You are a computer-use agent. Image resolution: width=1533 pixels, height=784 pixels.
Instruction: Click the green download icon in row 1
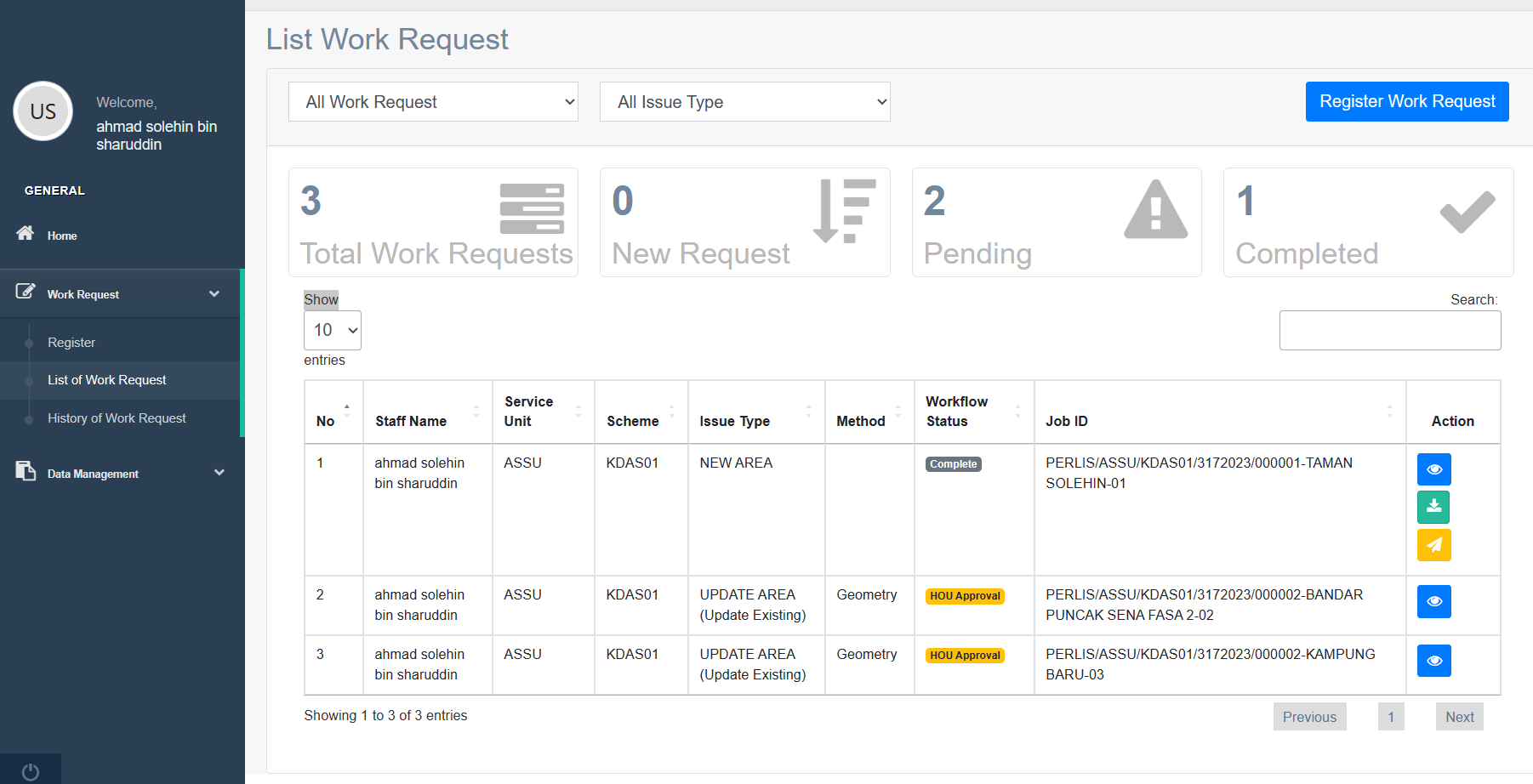coord(1433,507)
